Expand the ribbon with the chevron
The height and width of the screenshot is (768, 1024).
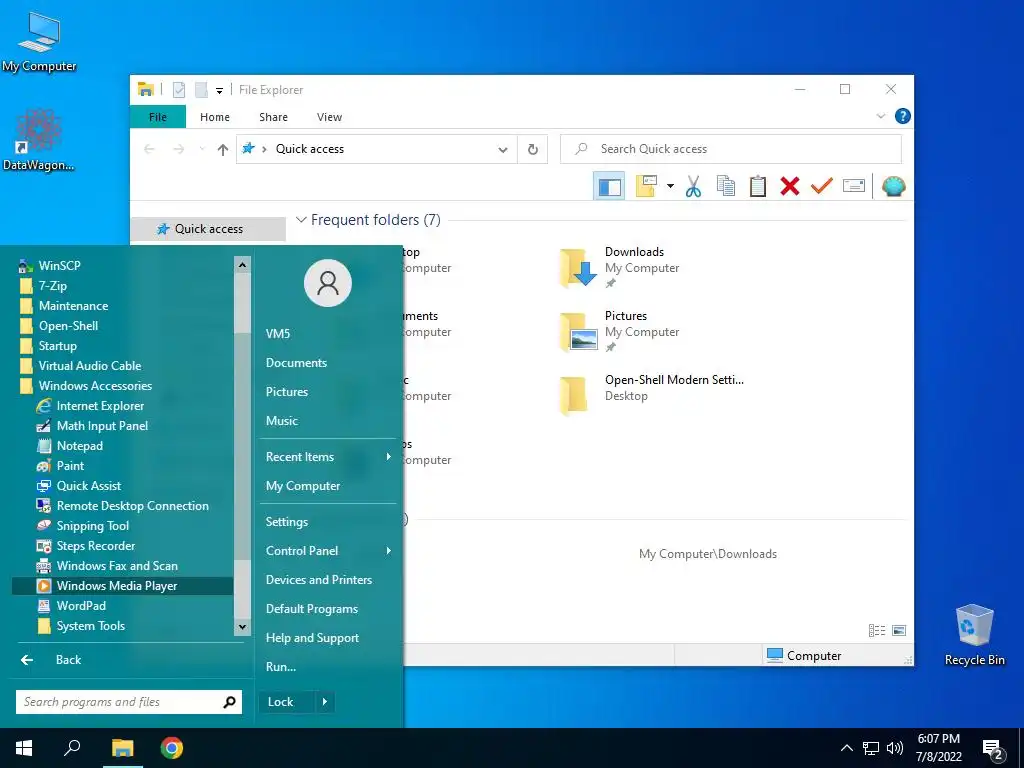[x=880, y=116]
